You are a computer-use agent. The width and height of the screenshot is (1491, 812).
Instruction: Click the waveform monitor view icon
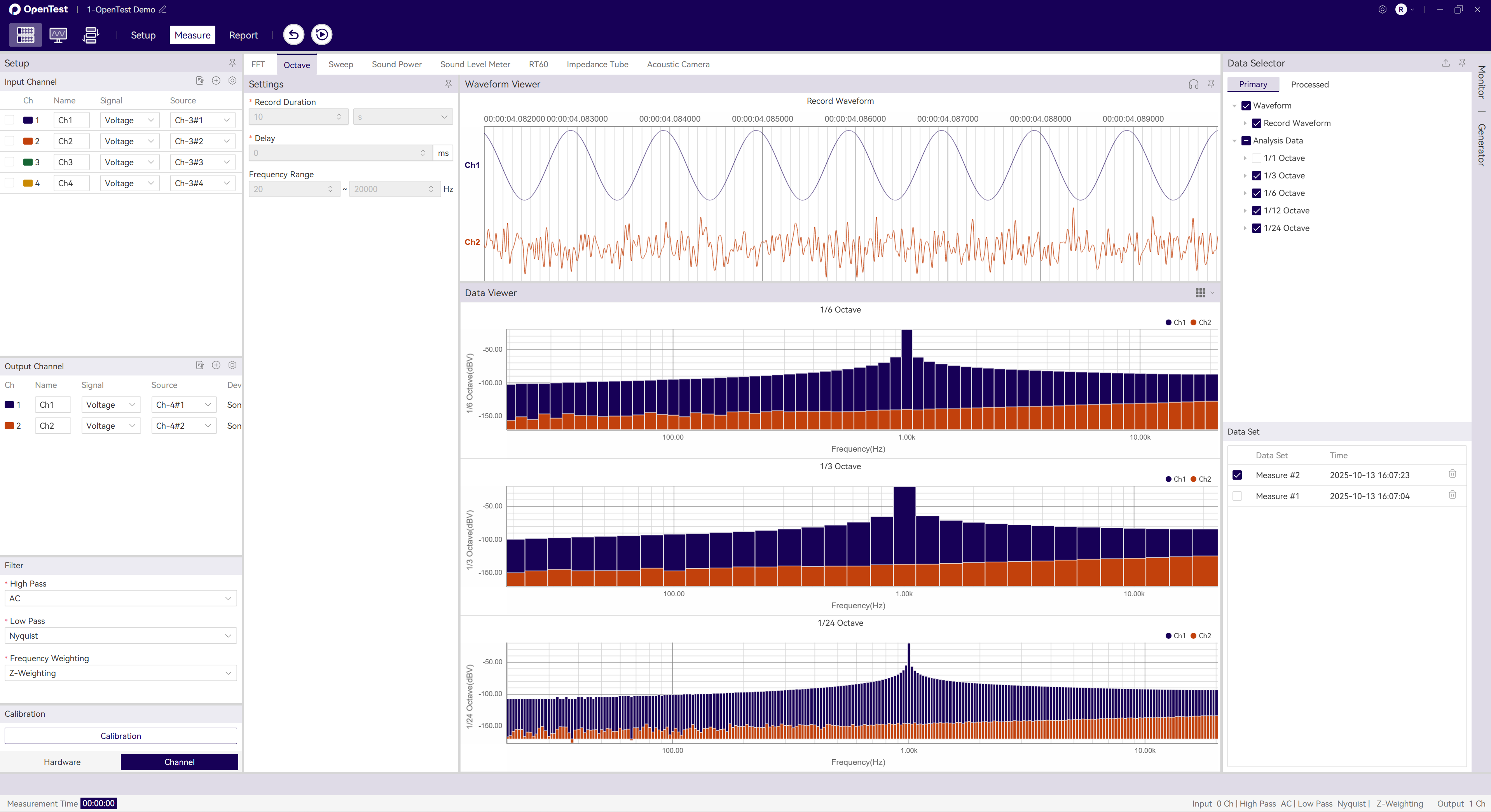tap(58, 35)
